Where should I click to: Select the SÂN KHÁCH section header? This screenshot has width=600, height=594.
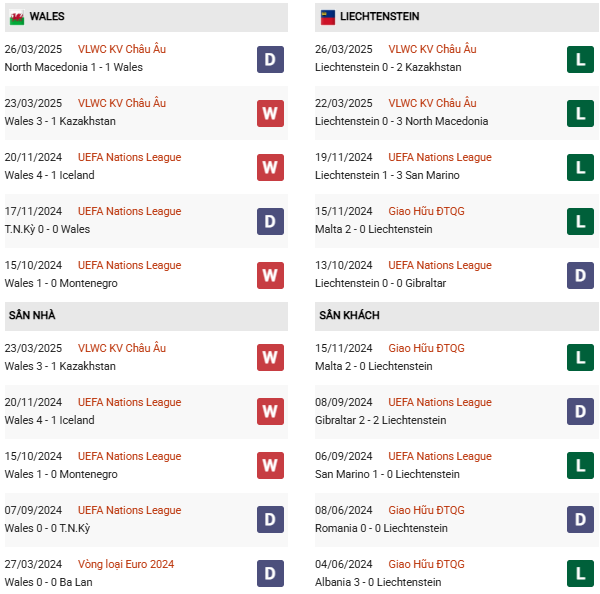[349, 315]
